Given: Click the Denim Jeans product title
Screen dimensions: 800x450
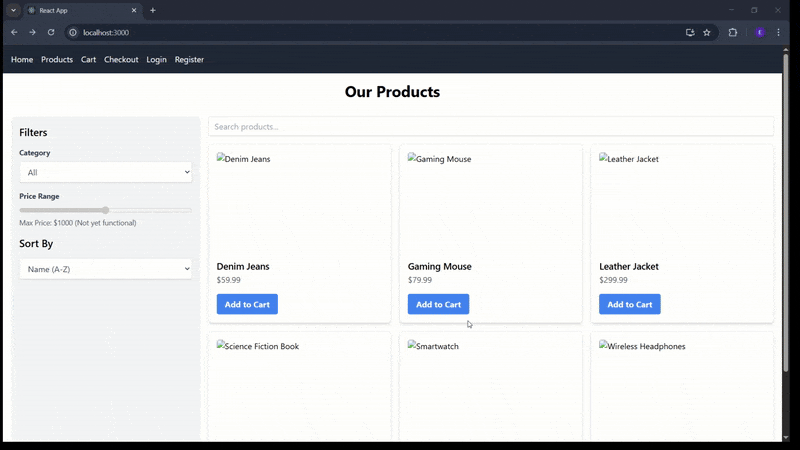Looking at the screenshot, I should point(243,266).
